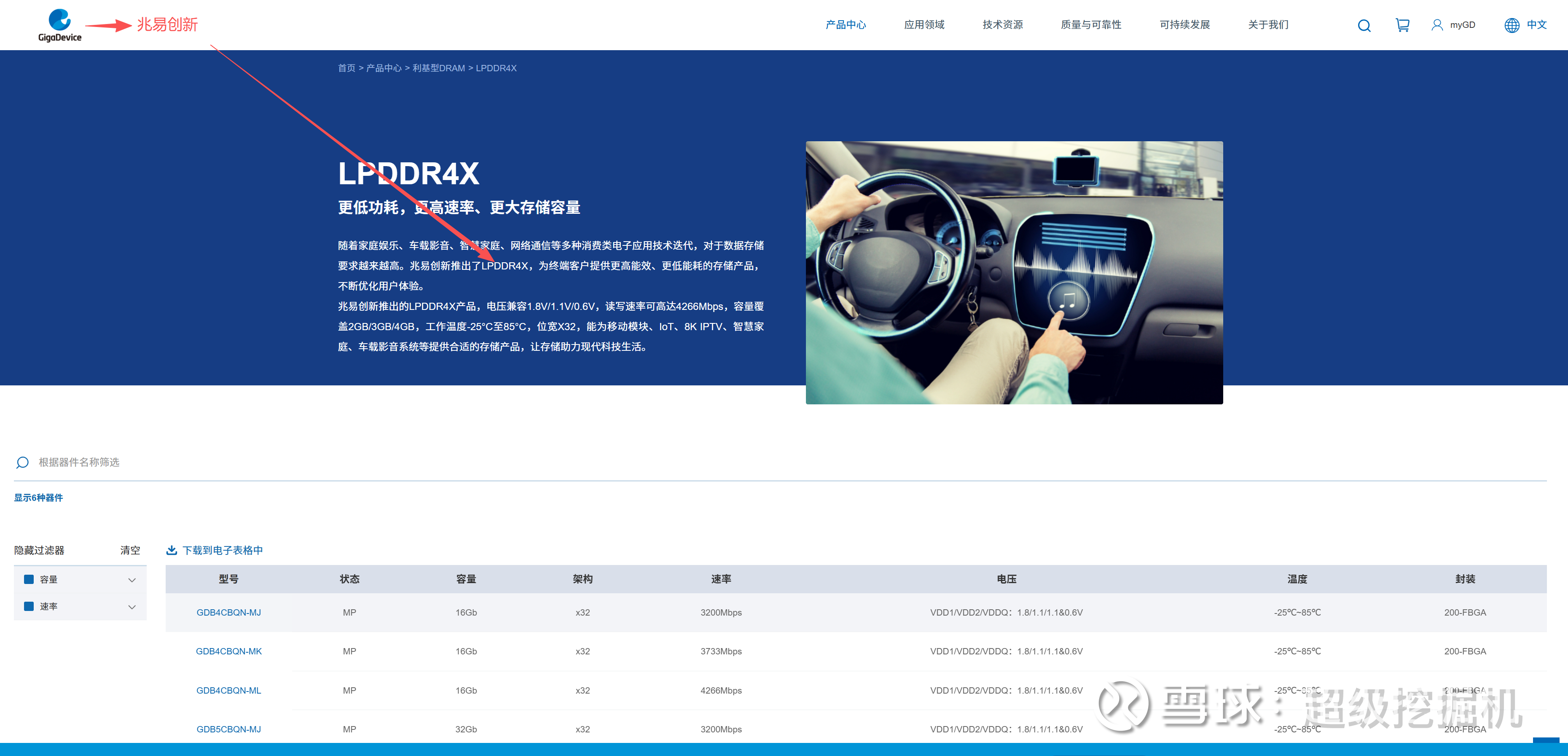Click 清空 to clear filters

(x=130, y=550)
